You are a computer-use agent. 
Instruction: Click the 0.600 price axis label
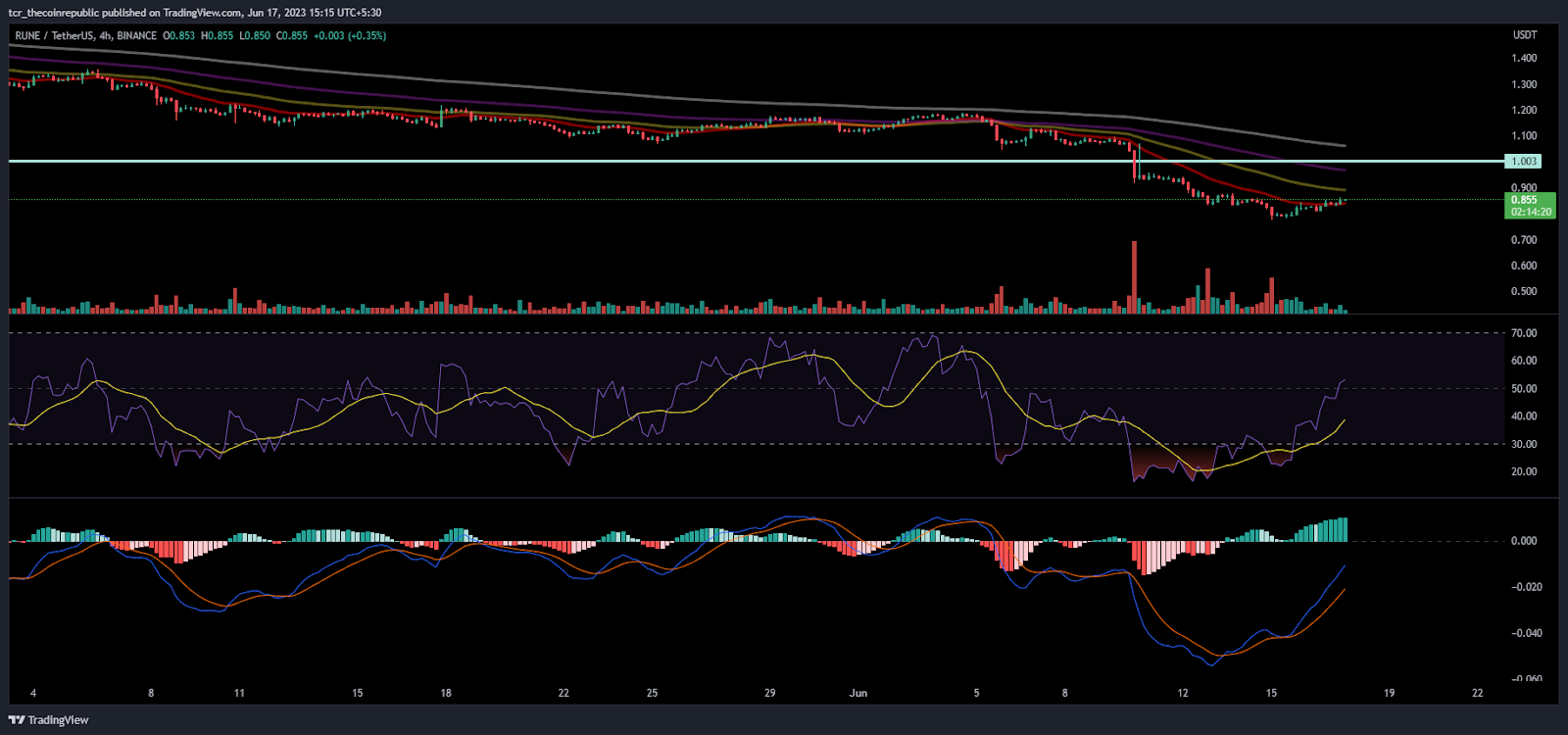tap(1524, 266)
